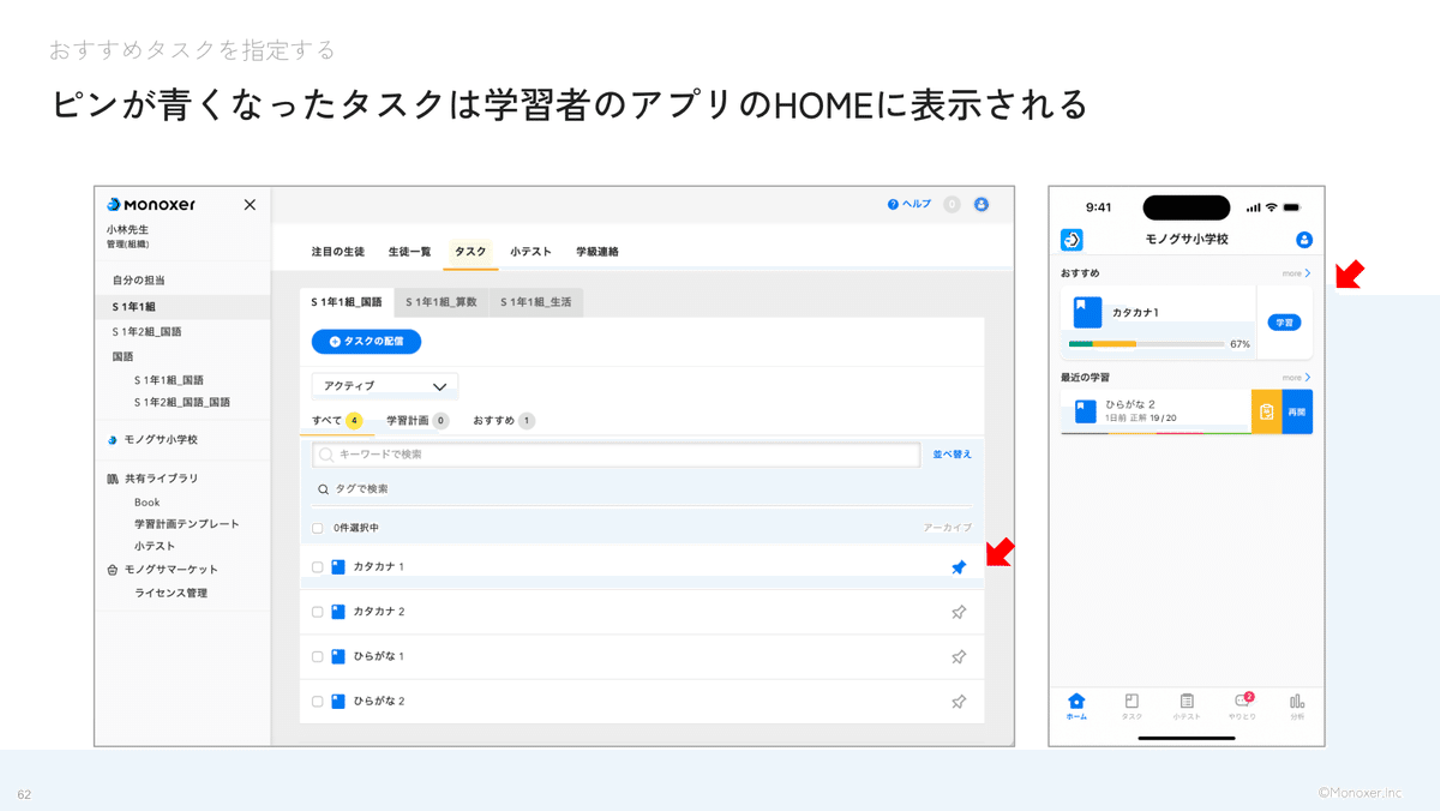1440x811 pixels.
Task: Unpin the blue pin on カタカナ 1
Action: (x=959, y=567)
